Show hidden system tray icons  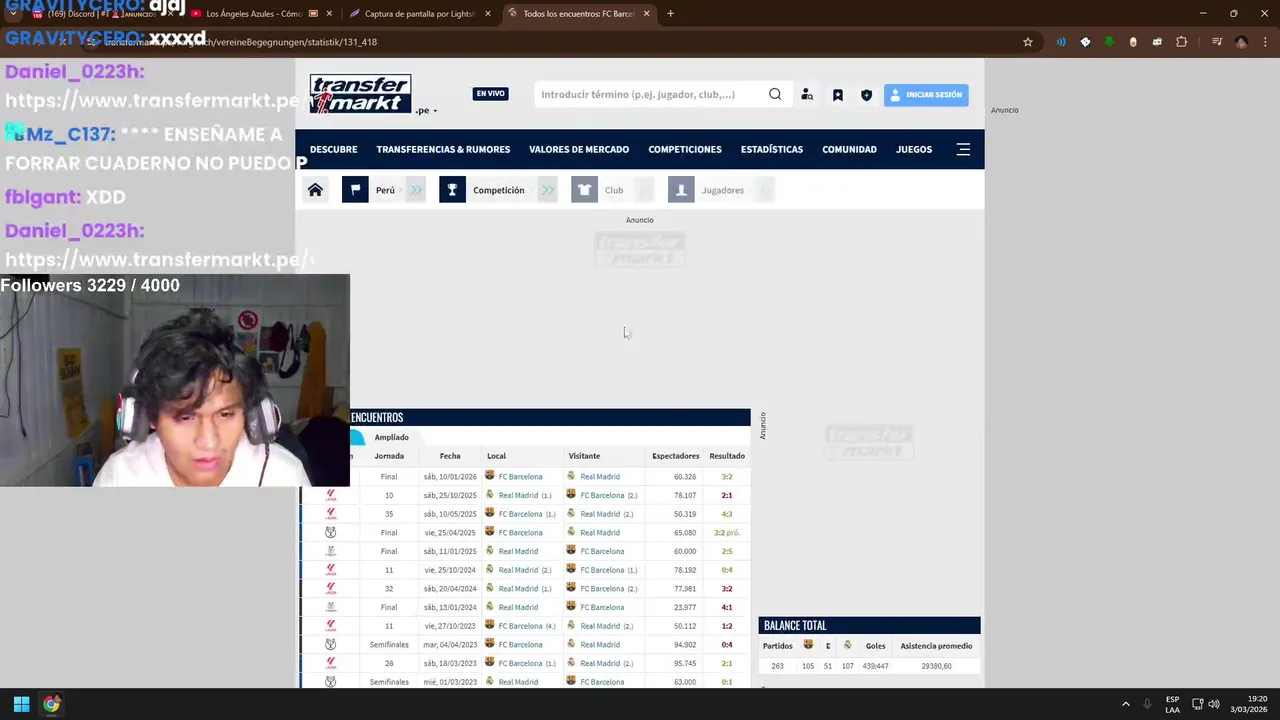click(1125, 704)
